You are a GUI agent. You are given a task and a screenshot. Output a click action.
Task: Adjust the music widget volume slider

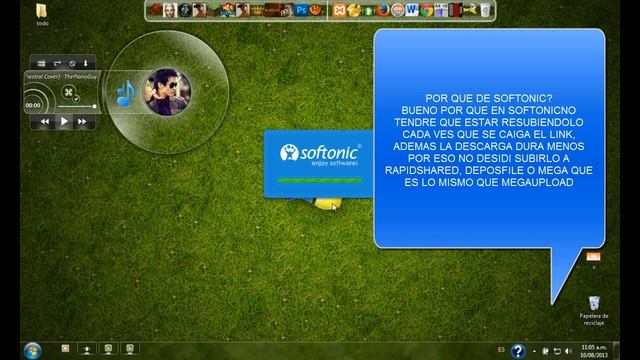77,107
